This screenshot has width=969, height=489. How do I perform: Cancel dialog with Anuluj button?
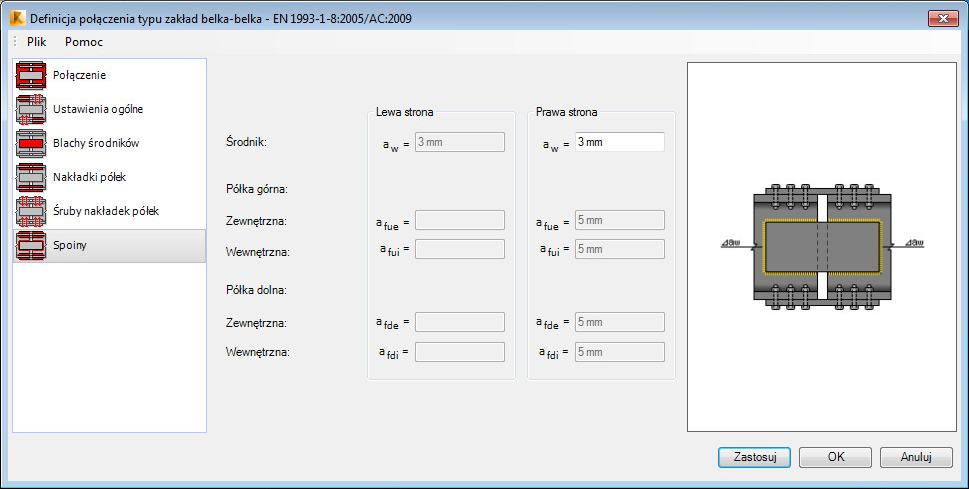click(916, 457)
